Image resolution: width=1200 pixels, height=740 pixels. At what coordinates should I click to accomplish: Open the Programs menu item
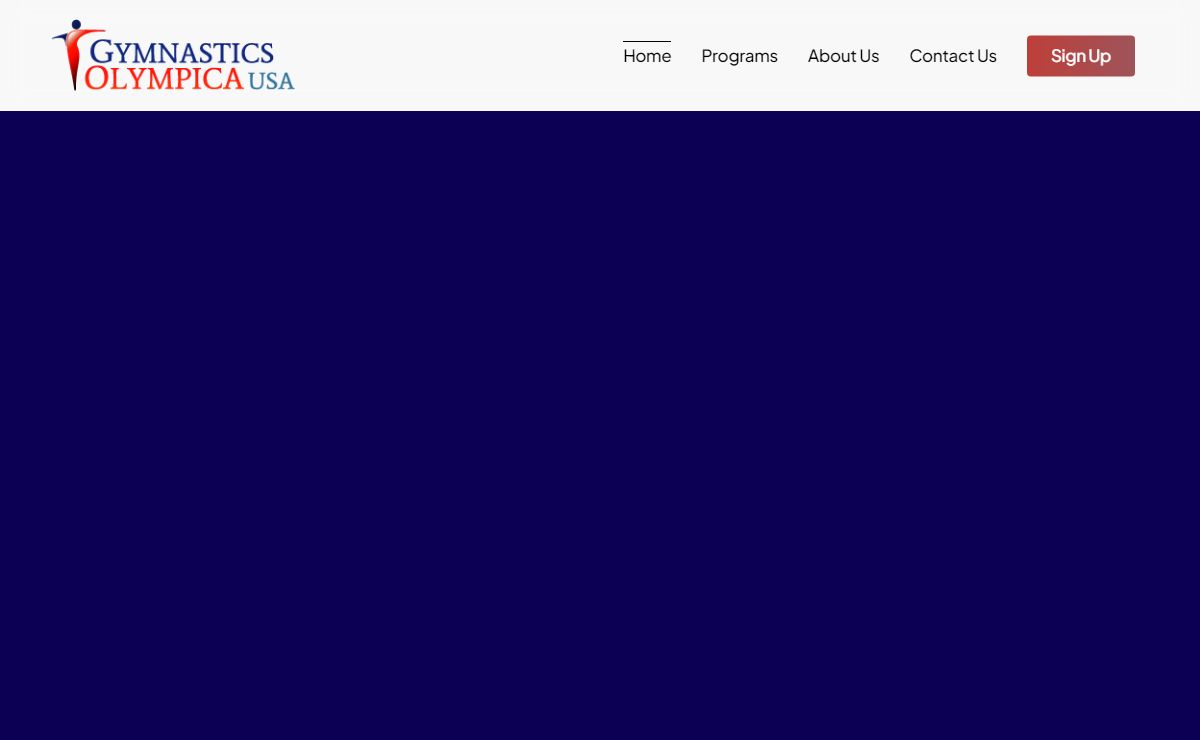(739, 56)
